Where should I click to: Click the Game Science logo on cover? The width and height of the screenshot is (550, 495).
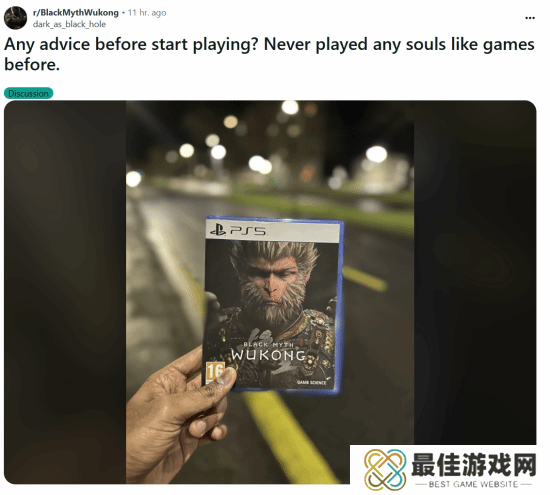tap(313, 382)
